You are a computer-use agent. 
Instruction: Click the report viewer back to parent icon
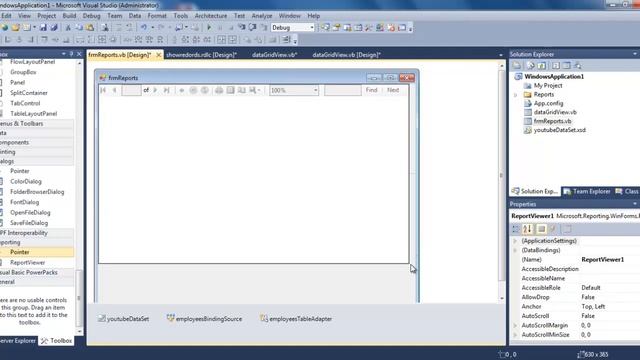pyautogui.click(x=182, y=90)
